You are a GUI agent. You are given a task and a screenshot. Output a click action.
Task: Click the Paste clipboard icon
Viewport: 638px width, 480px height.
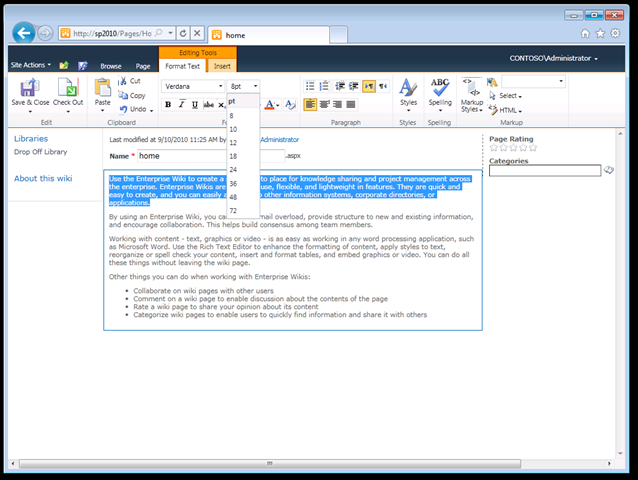tap(102, 88)
